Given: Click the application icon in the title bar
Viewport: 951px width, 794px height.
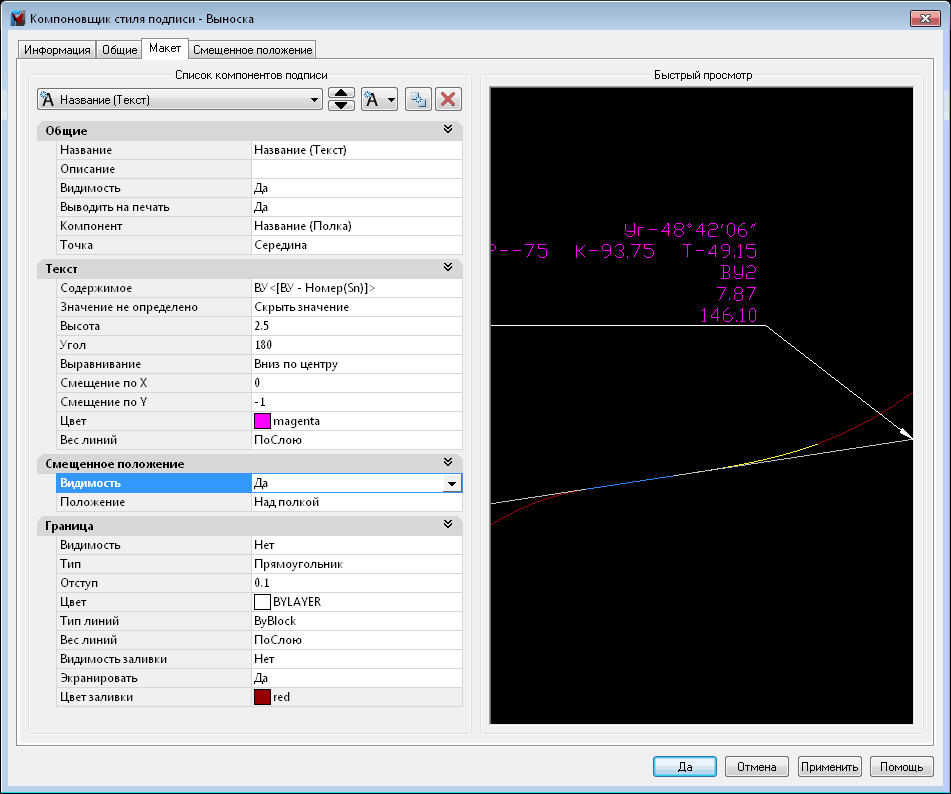Looking at the screenshot, I should tap(16, 19).
